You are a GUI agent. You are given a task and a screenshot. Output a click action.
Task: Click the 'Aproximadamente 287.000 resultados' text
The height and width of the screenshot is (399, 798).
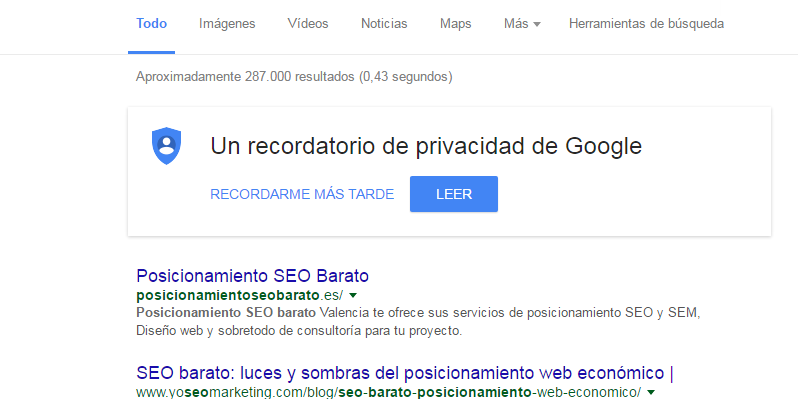[294, 77]
